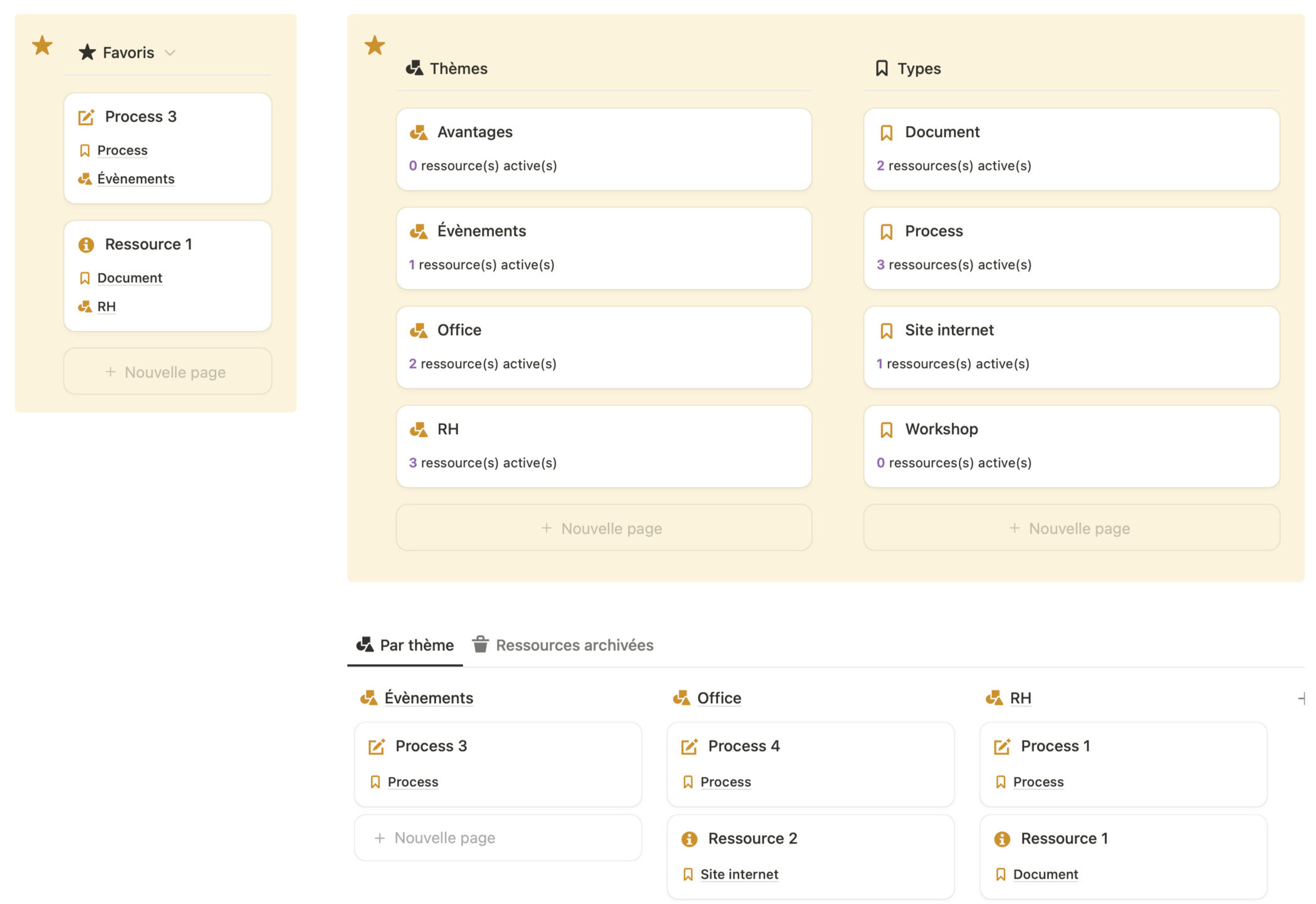The width and height of the screenshot is (1316, 904).
Task: Switch to the Par thème tab
Action: (x=404, y=645)
